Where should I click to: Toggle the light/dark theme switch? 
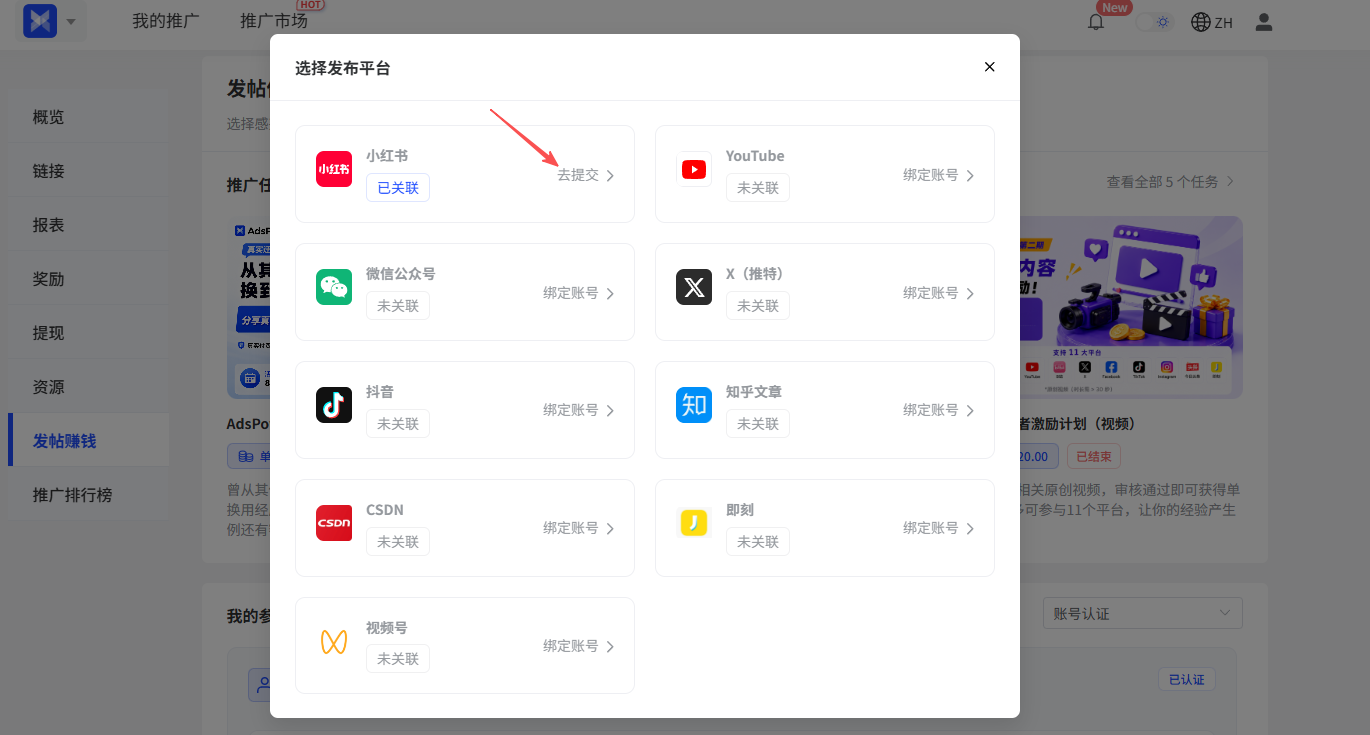pyautogui.click(x=1155, y=22)
